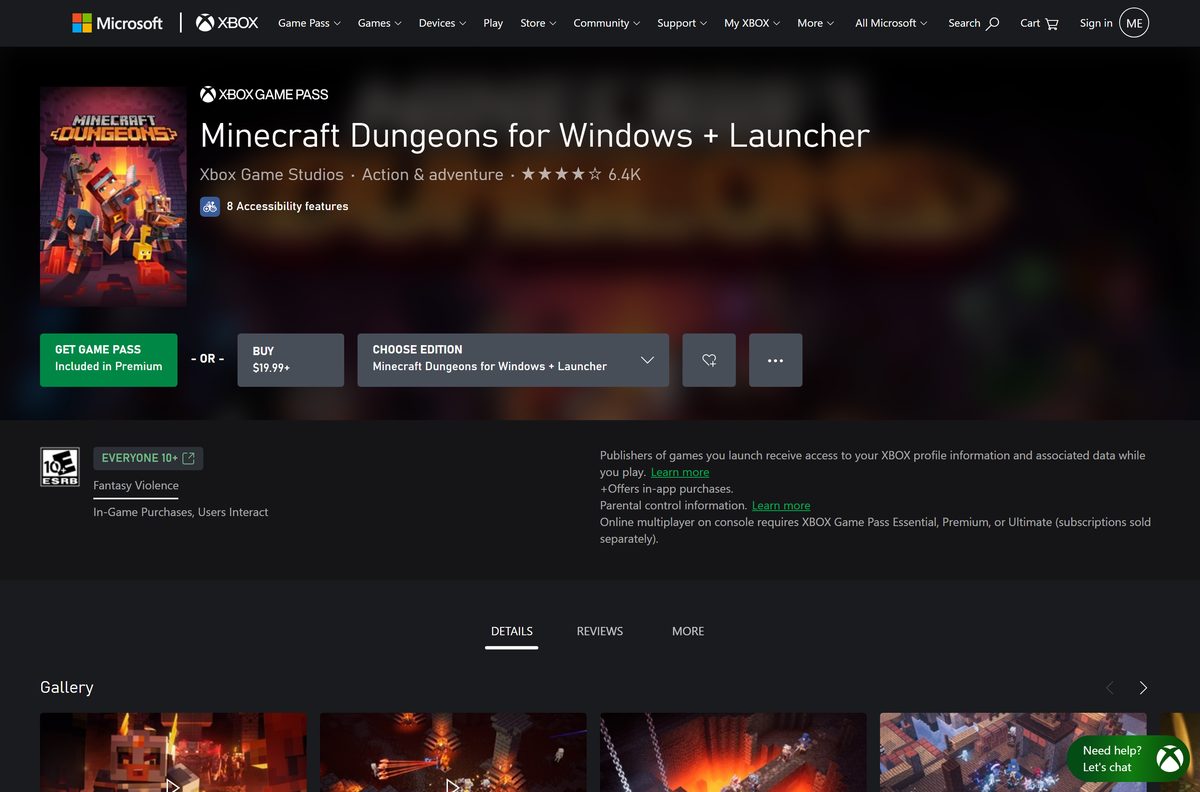Expand the Devices menu
This screenshot has height=792, width=1200.
coord(443,23)
